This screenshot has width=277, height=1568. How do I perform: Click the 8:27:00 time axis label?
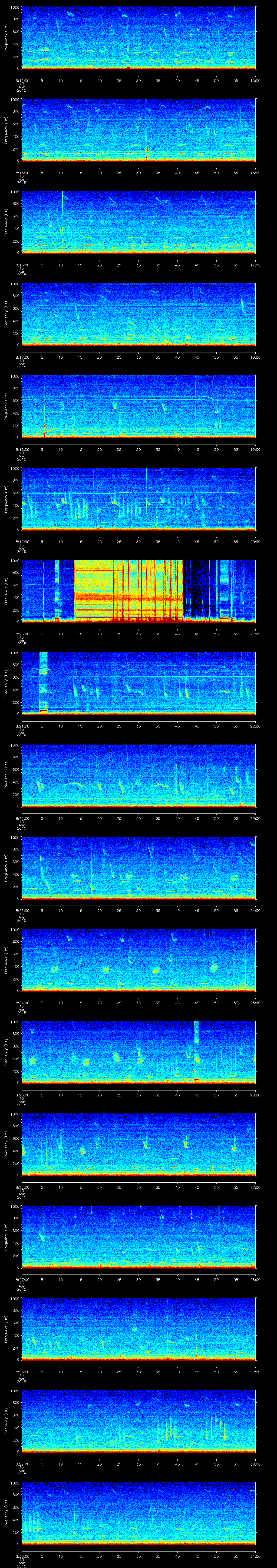pyautogui.click(x=22, y=1279)
